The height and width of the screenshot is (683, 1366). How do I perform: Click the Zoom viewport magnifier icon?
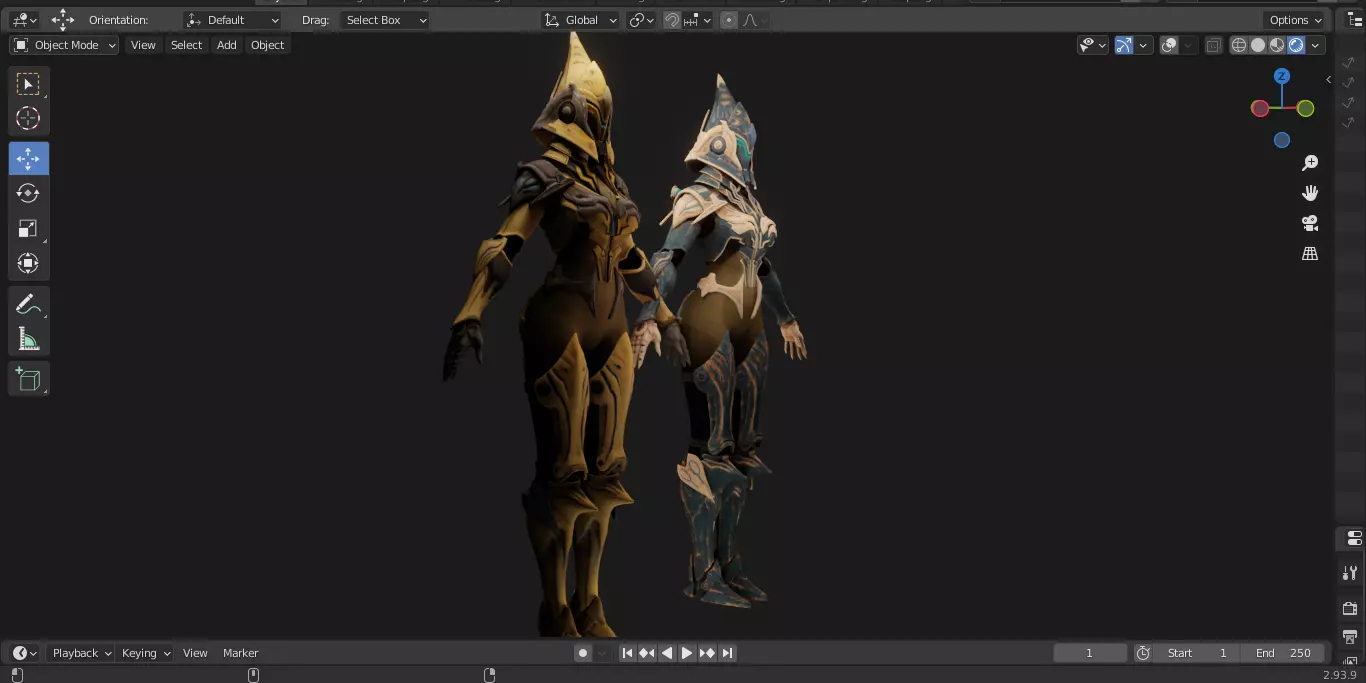[x=1310, y=163]
